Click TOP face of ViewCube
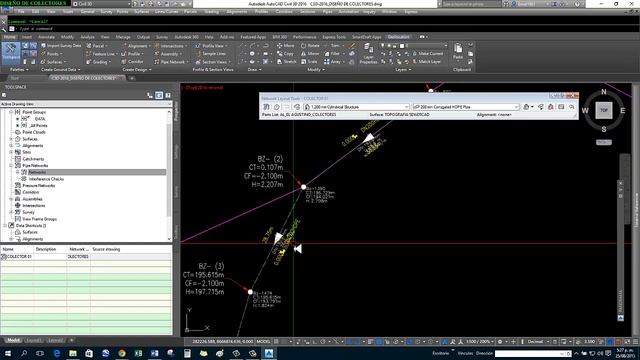The image size is (640, 360). click(604, 110)
